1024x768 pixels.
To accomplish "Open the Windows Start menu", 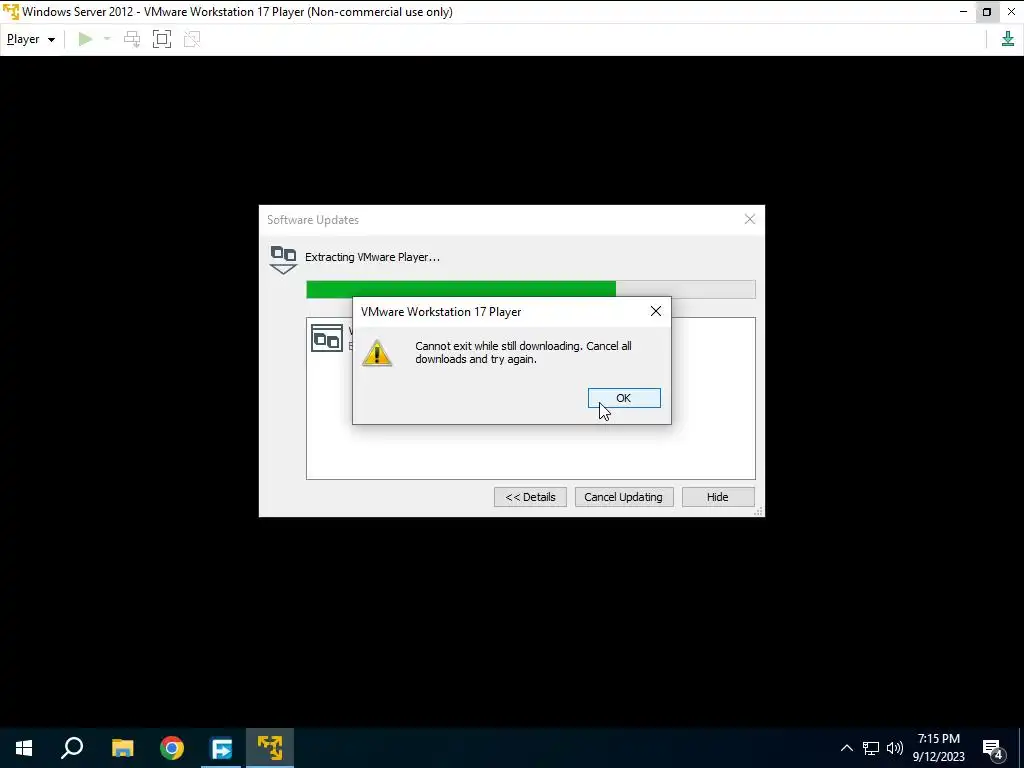I will point(24,748).
